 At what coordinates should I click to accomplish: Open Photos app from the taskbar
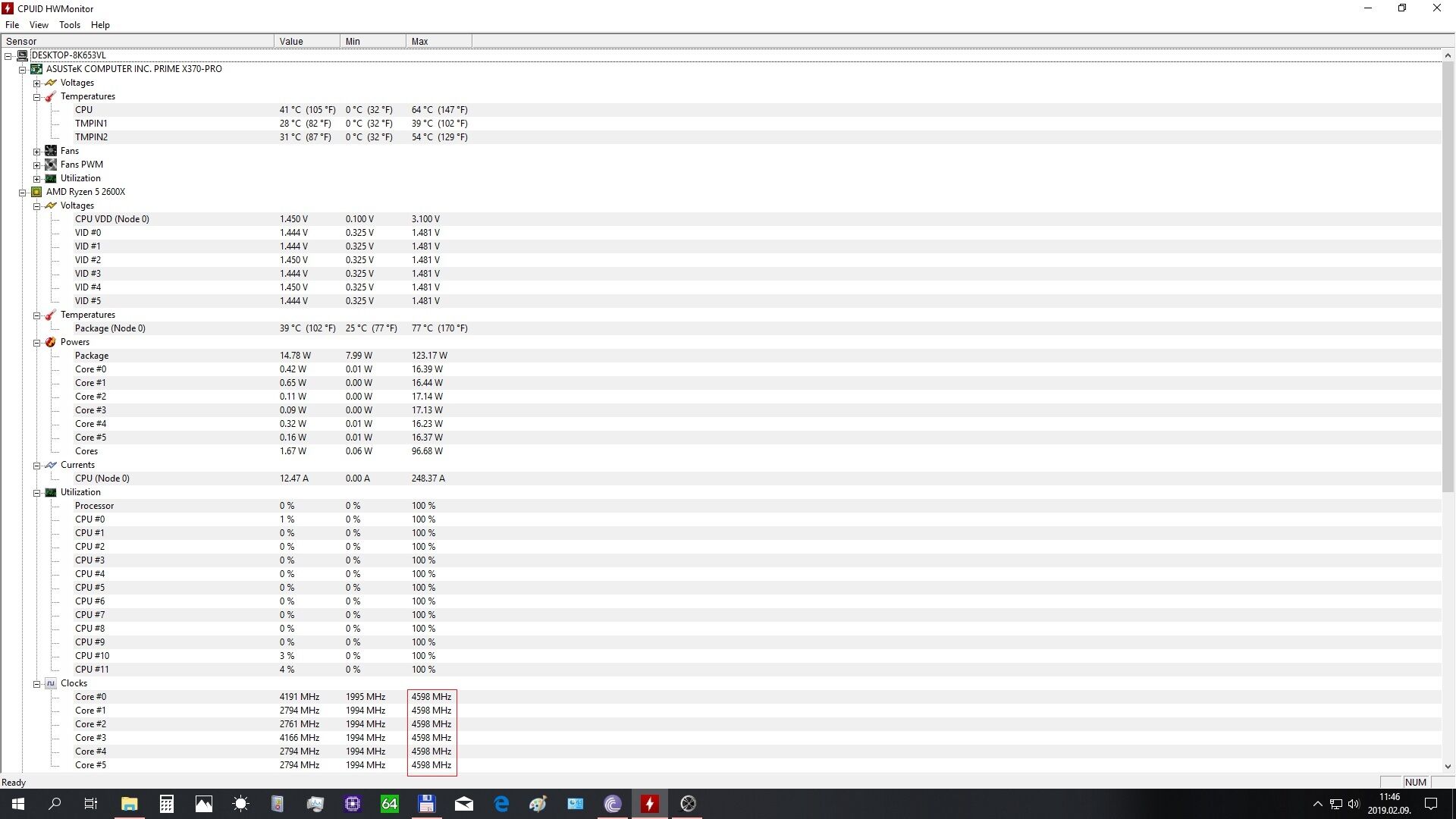(204, 804)
